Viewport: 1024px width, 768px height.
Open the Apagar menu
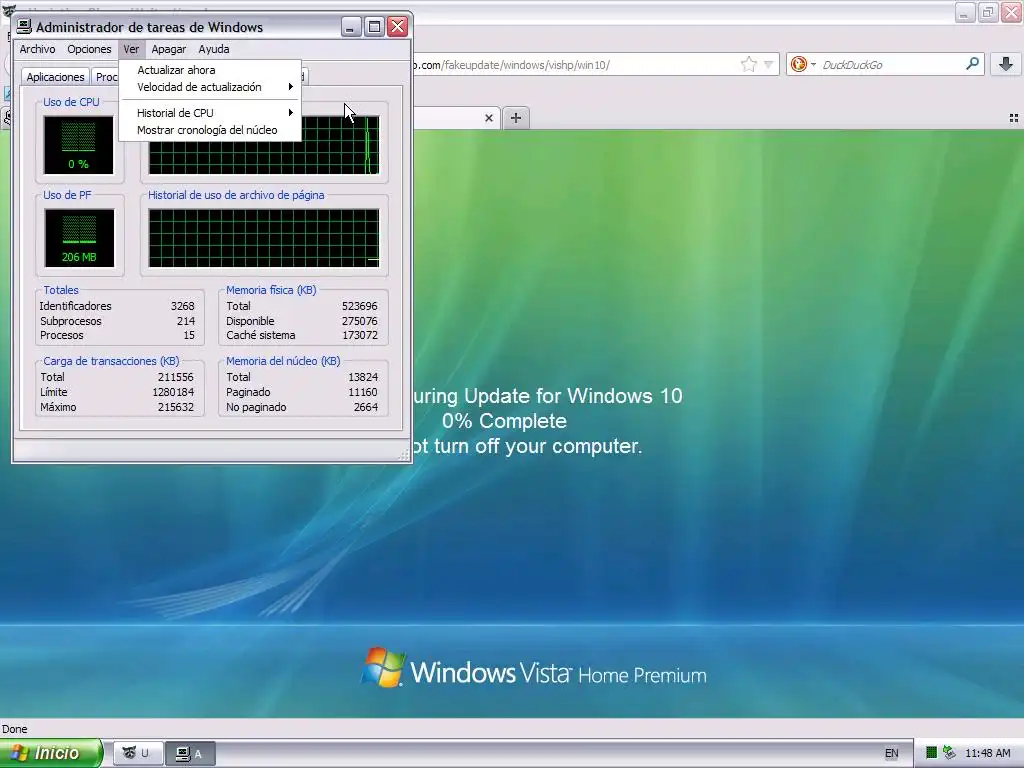click(168, 49)
